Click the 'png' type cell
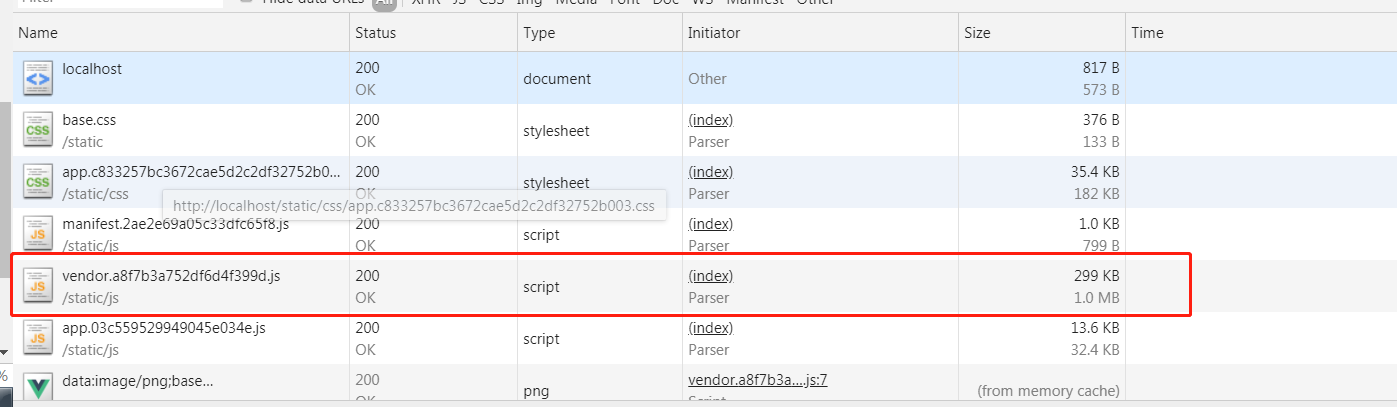1397x407 pixels. click(535, 390)
